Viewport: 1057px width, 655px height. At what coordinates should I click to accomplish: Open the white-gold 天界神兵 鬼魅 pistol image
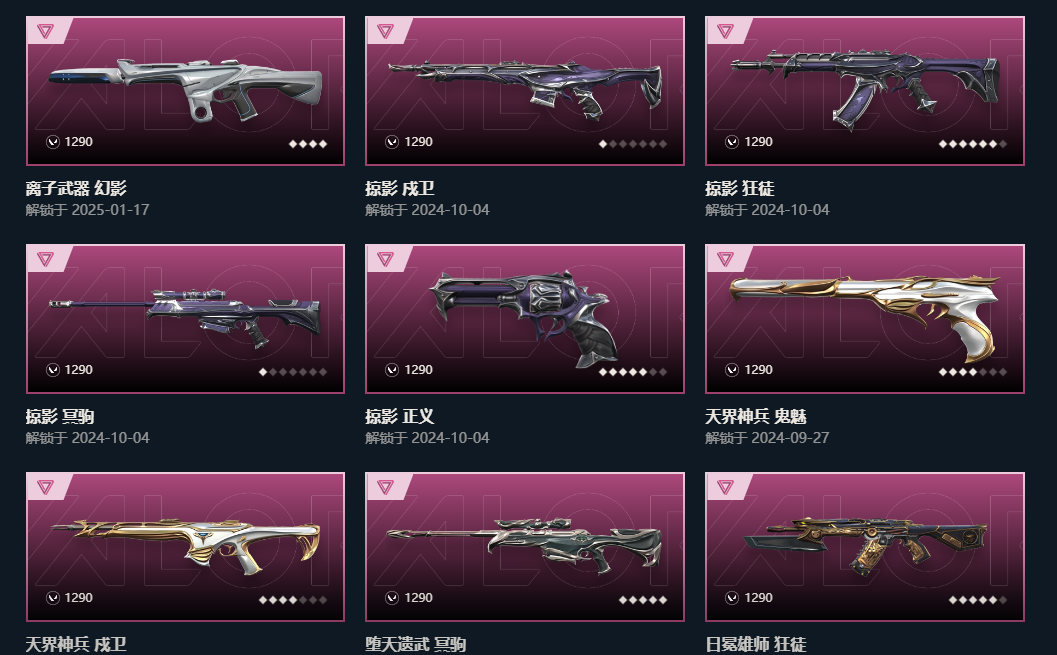coord(865,317)
